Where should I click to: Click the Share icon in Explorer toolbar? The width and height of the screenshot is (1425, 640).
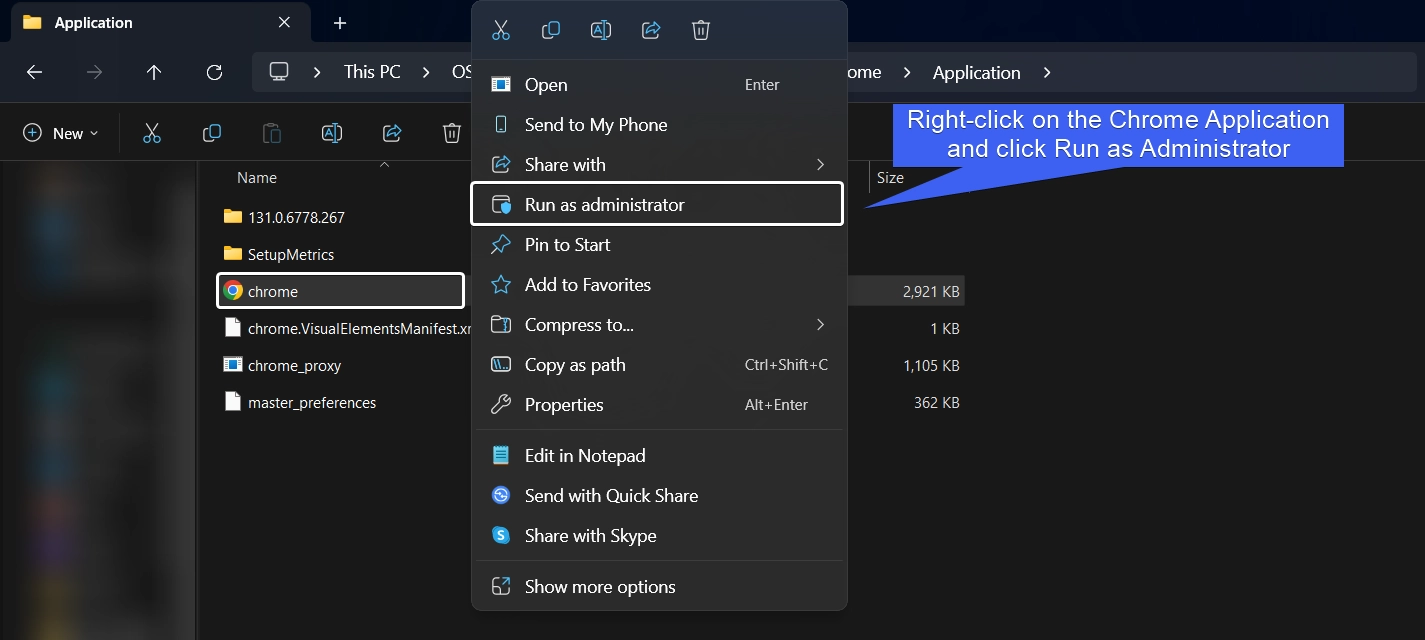pyautogui.click(x=392, y=133)
